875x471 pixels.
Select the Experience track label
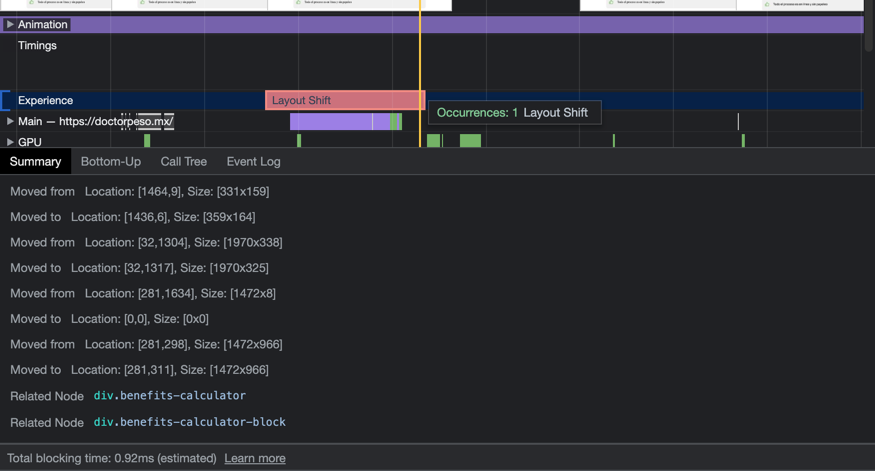pyautogui.click(x=45, y=100)
